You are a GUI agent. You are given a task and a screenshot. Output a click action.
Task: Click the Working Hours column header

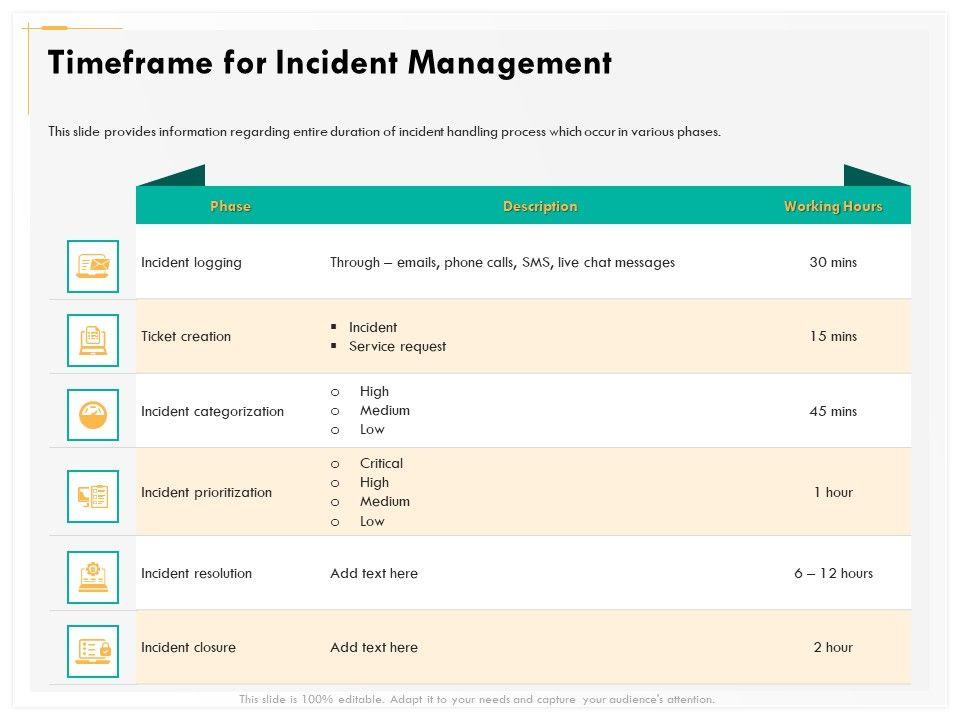[x=833, y=206]
